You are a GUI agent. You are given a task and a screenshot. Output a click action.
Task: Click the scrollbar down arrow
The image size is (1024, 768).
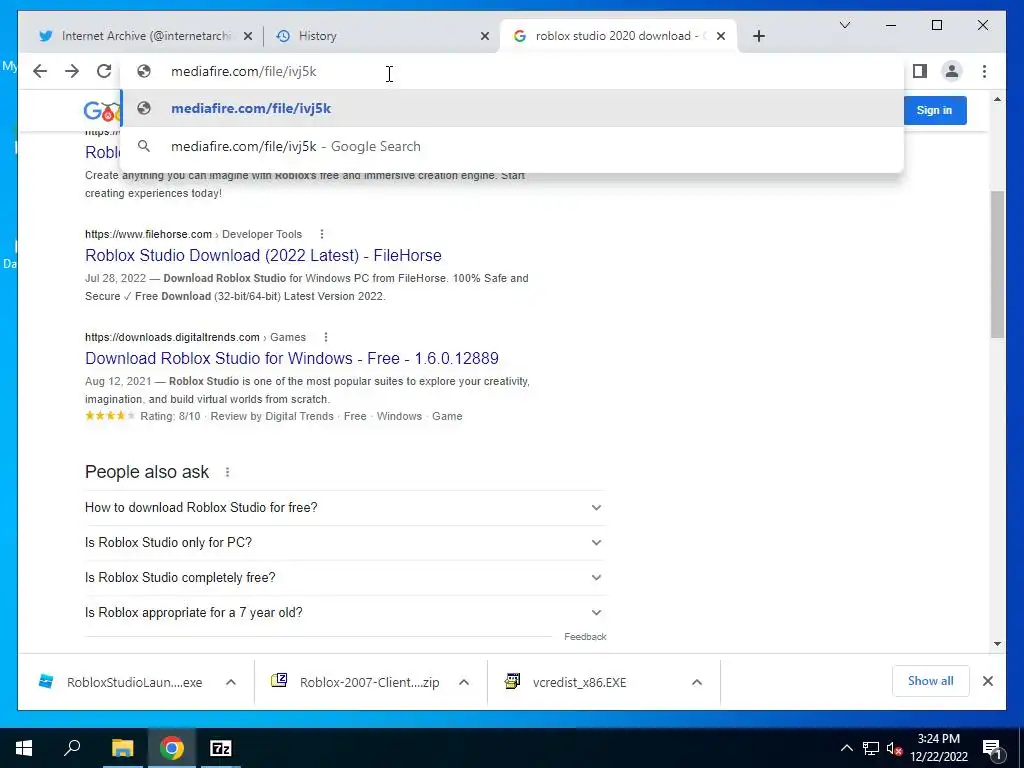(997, 644)
